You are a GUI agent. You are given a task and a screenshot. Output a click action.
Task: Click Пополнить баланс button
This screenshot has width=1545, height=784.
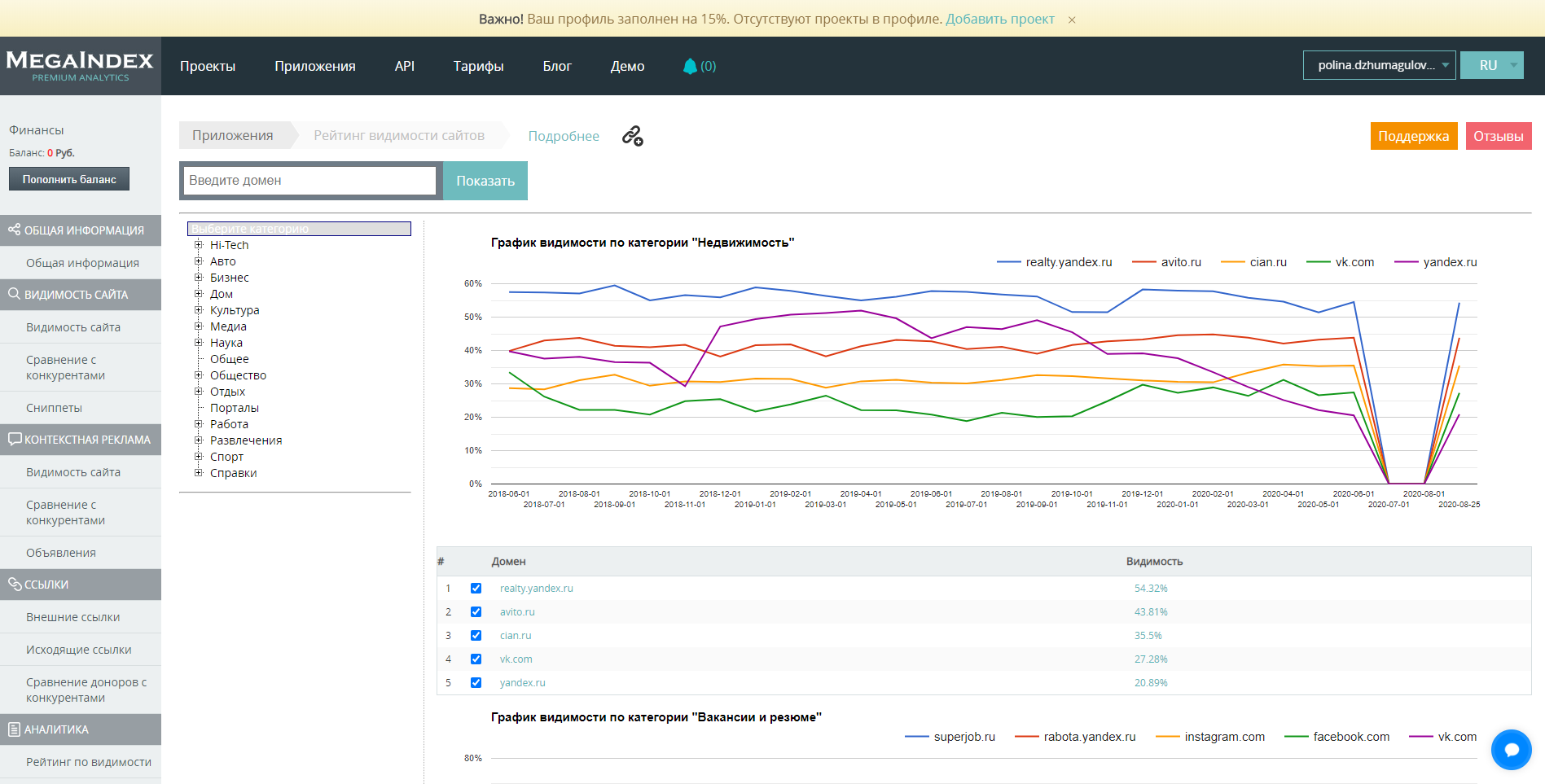point(69,179)
